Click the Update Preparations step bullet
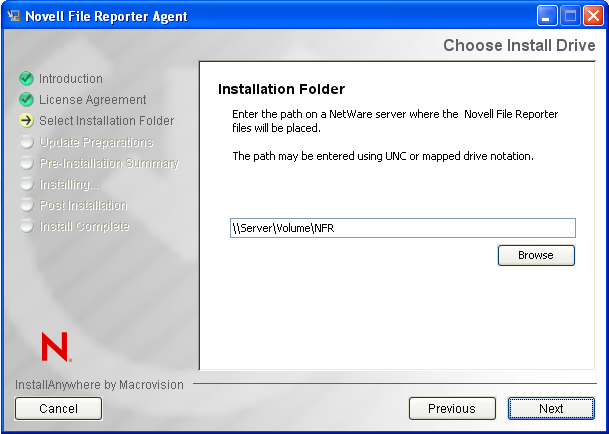Screen dimensions: 609x434 26,142
